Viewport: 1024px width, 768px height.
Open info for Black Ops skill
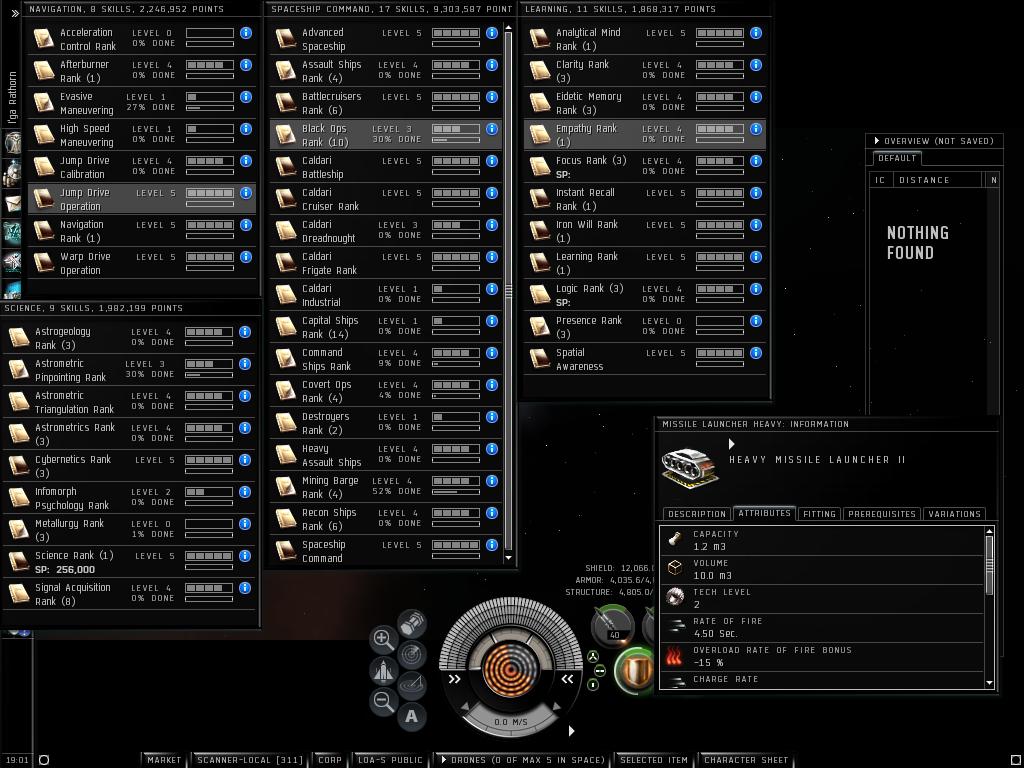pyautogui.click(x=492, y=129)
